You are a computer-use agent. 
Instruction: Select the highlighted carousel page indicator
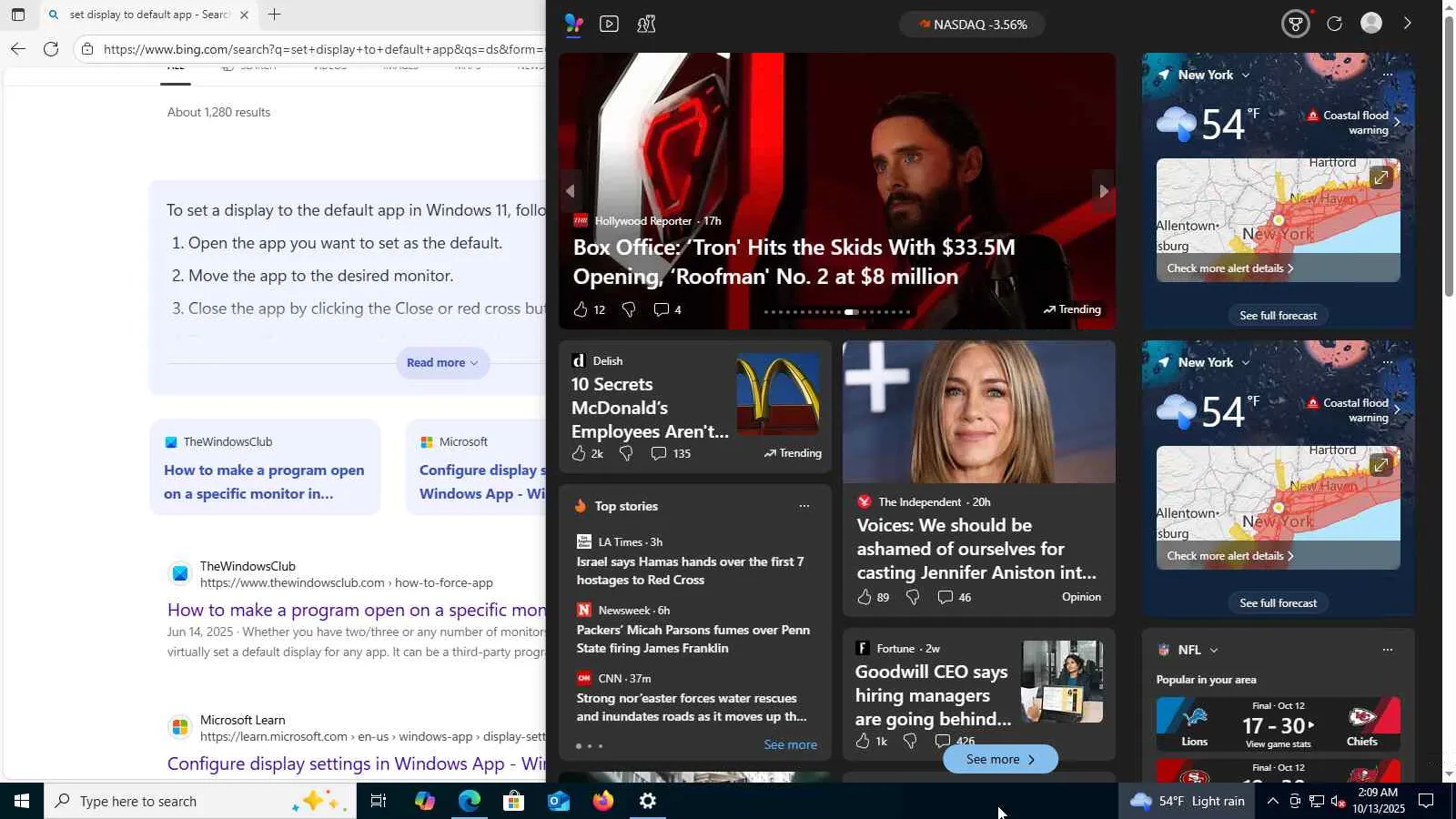click(852, 312)
